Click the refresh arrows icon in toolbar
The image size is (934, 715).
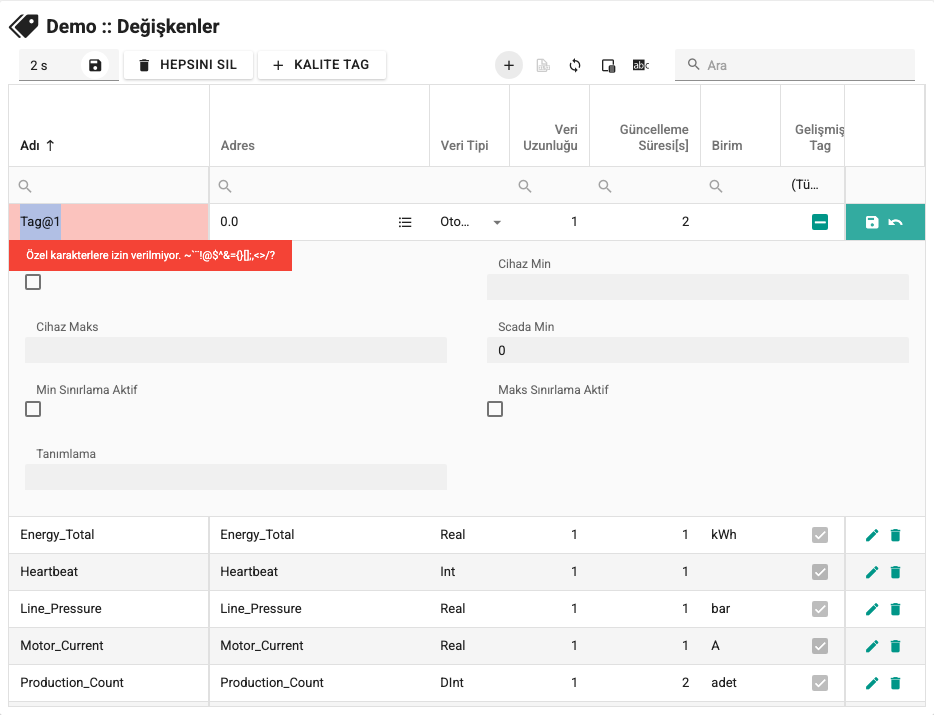575,66
